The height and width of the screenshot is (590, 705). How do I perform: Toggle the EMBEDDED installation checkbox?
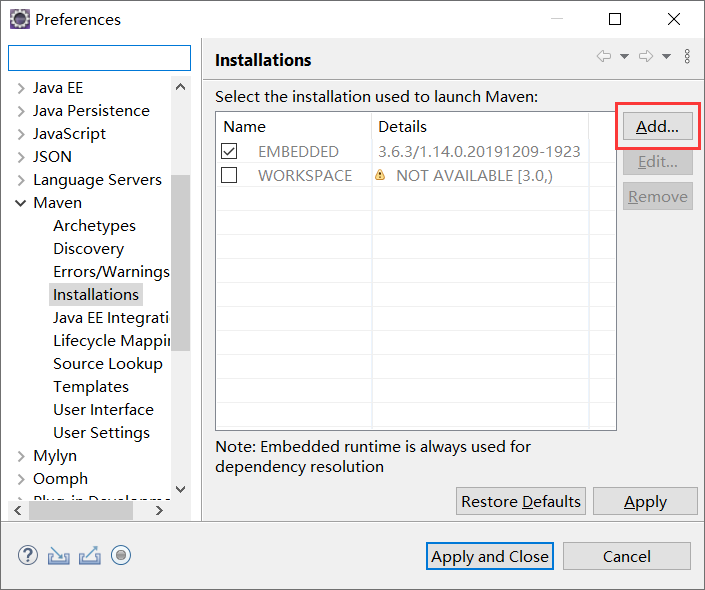pos(229,151)
